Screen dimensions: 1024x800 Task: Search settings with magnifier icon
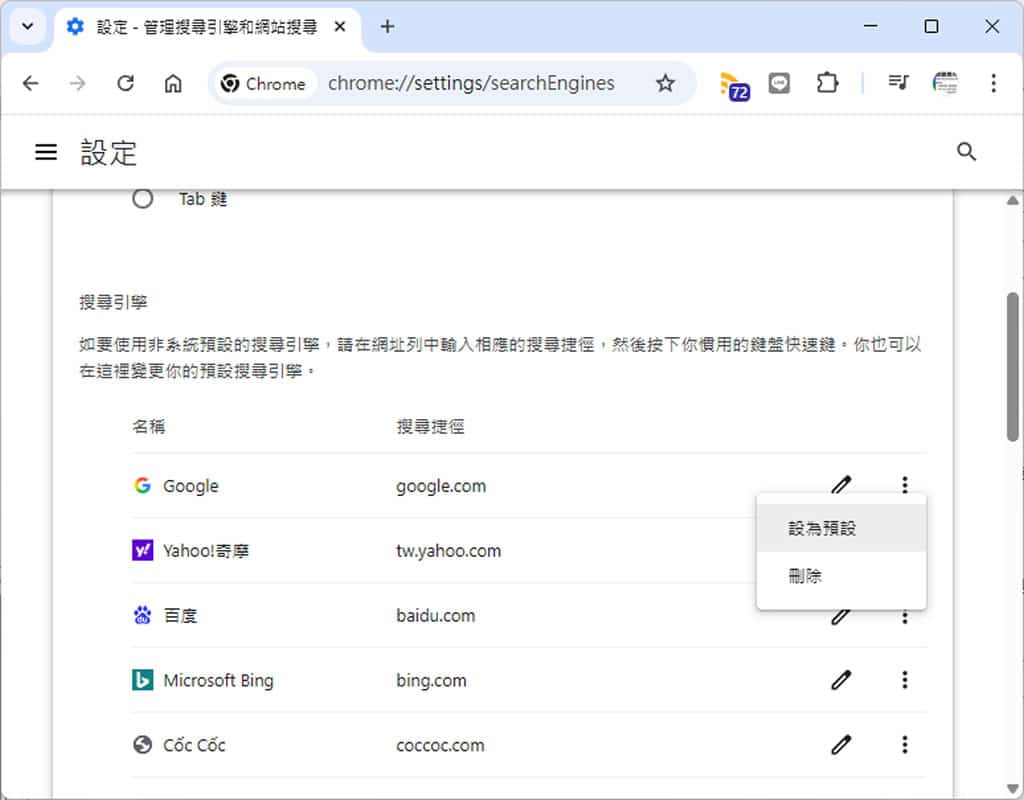click(x=967, y=152)
